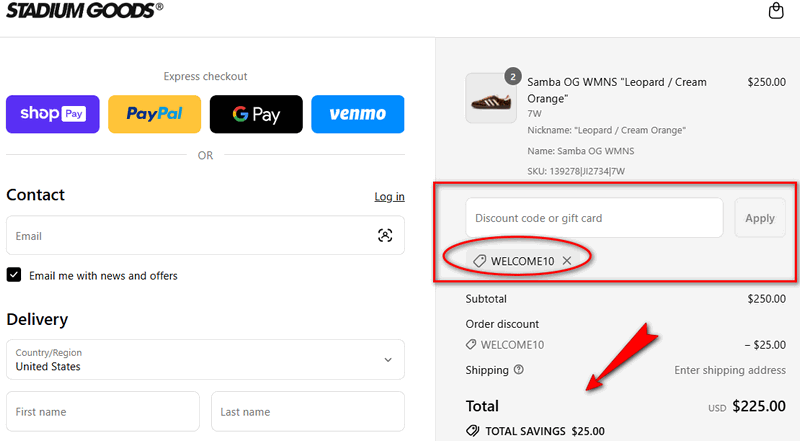Pay with PayPal express checkout
Screen dimensions: 800x441
click(154, 114)
